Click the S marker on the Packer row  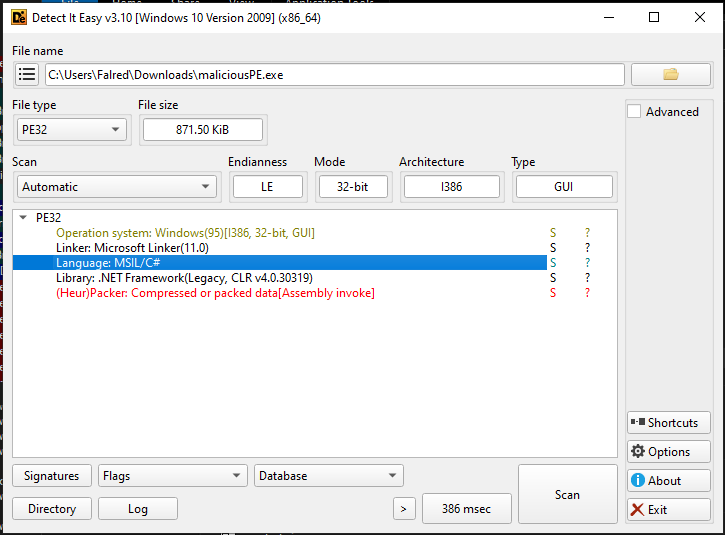click(x=553, y=293)
